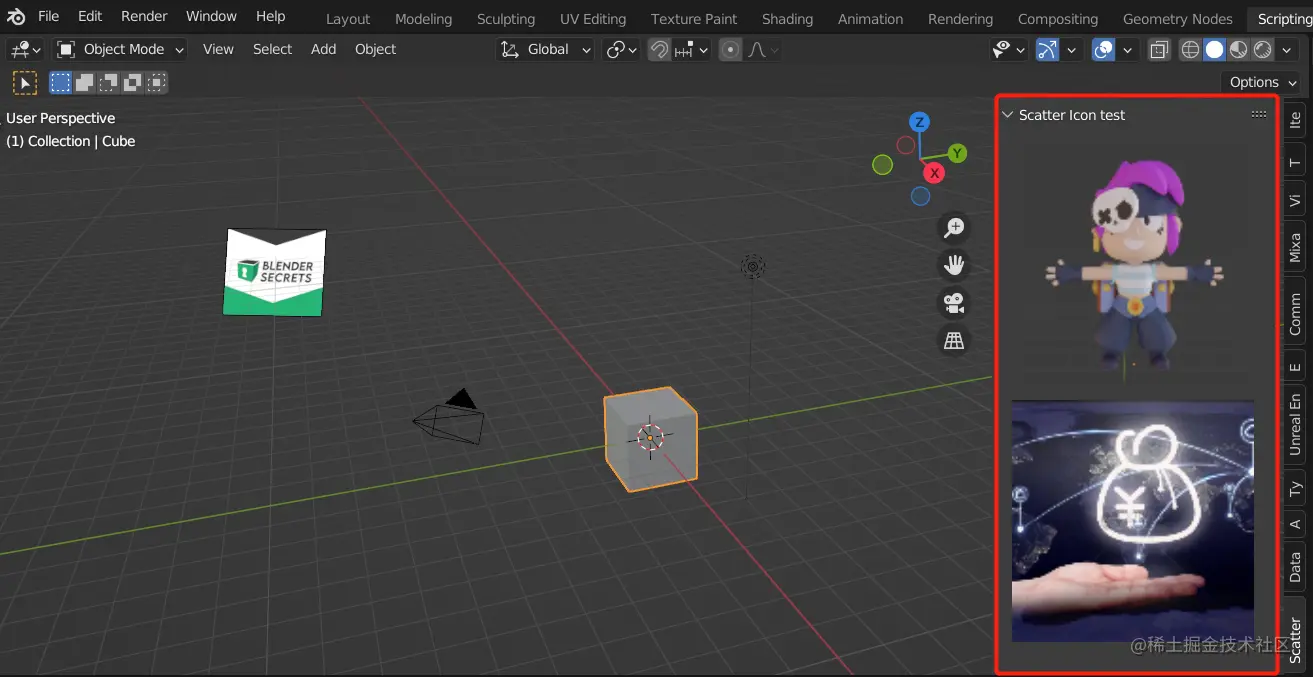Toggle snapping magnet icon
1313x677 pixels.
click(659, 49)
